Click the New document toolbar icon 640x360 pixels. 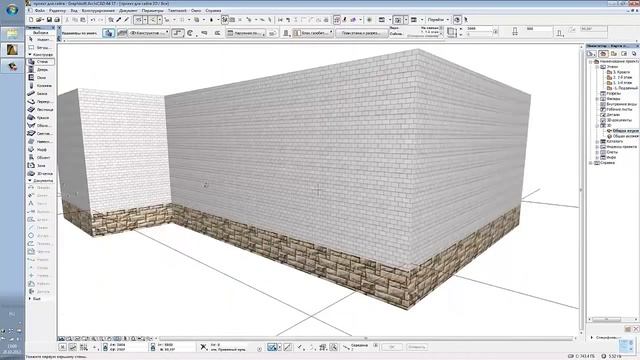tap(31, 20)
